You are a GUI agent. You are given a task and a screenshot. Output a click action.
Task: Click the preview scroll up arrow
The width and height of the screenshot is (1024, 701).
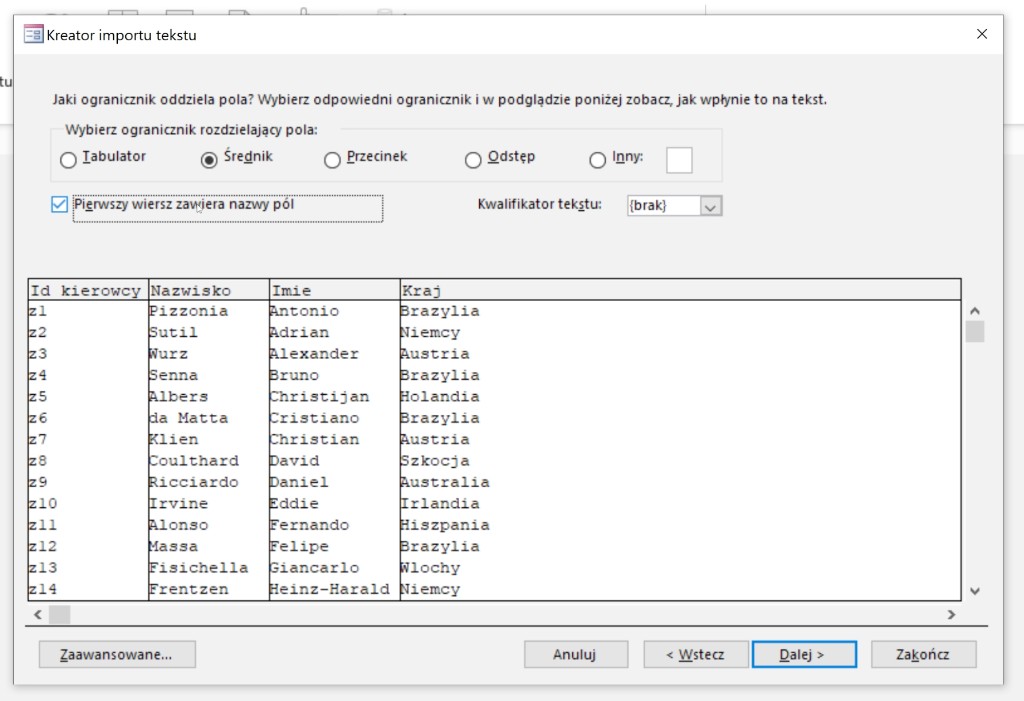[x=975, y=311]
